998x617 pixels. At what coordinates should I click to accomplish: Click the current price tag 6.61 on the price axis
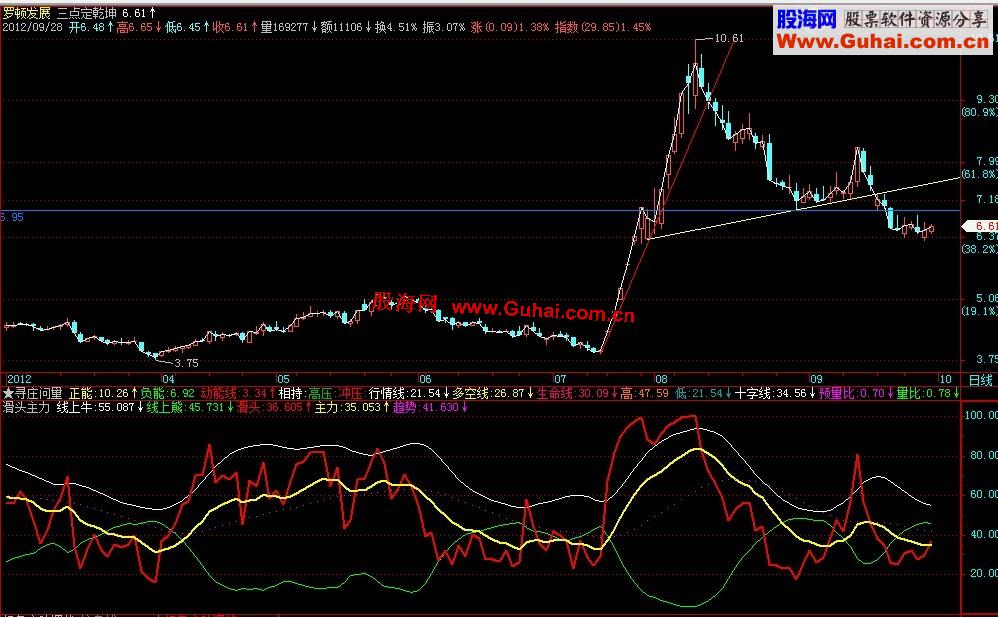982,226
